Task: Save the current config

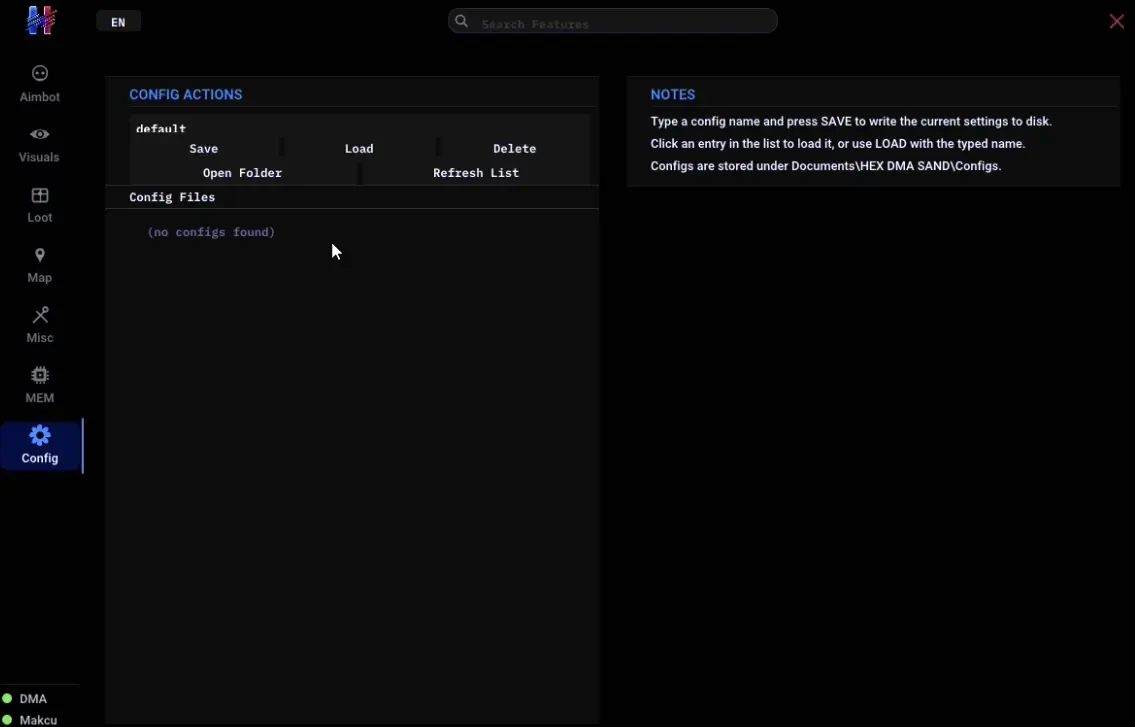Action: (x=203, y=148)
